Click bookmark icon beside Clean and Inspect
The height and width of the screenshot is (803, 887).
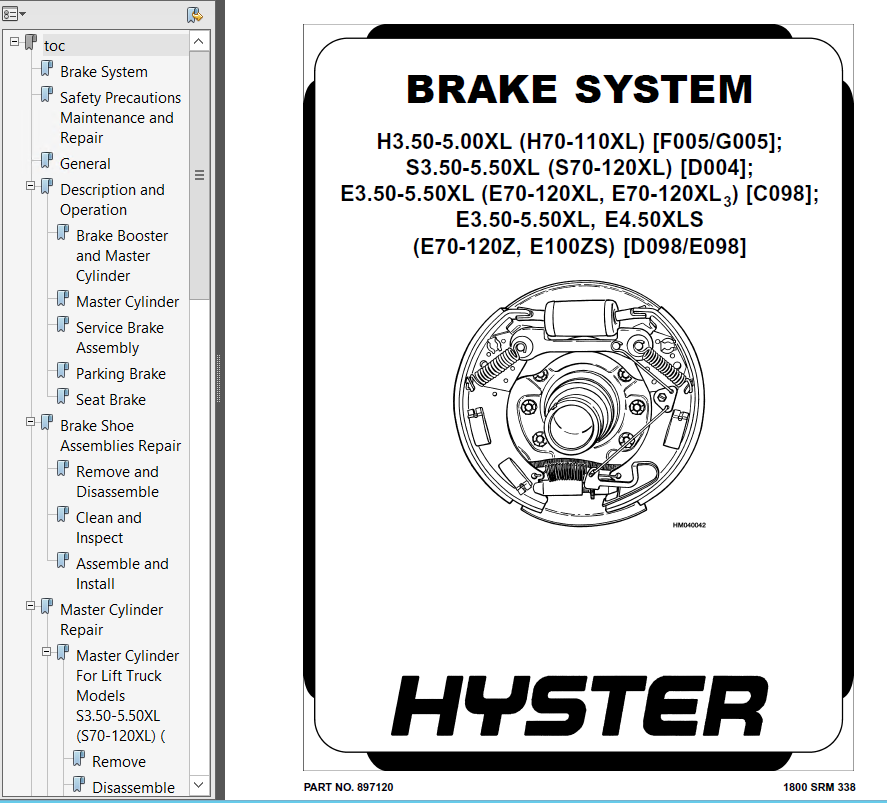click(62, 515)
